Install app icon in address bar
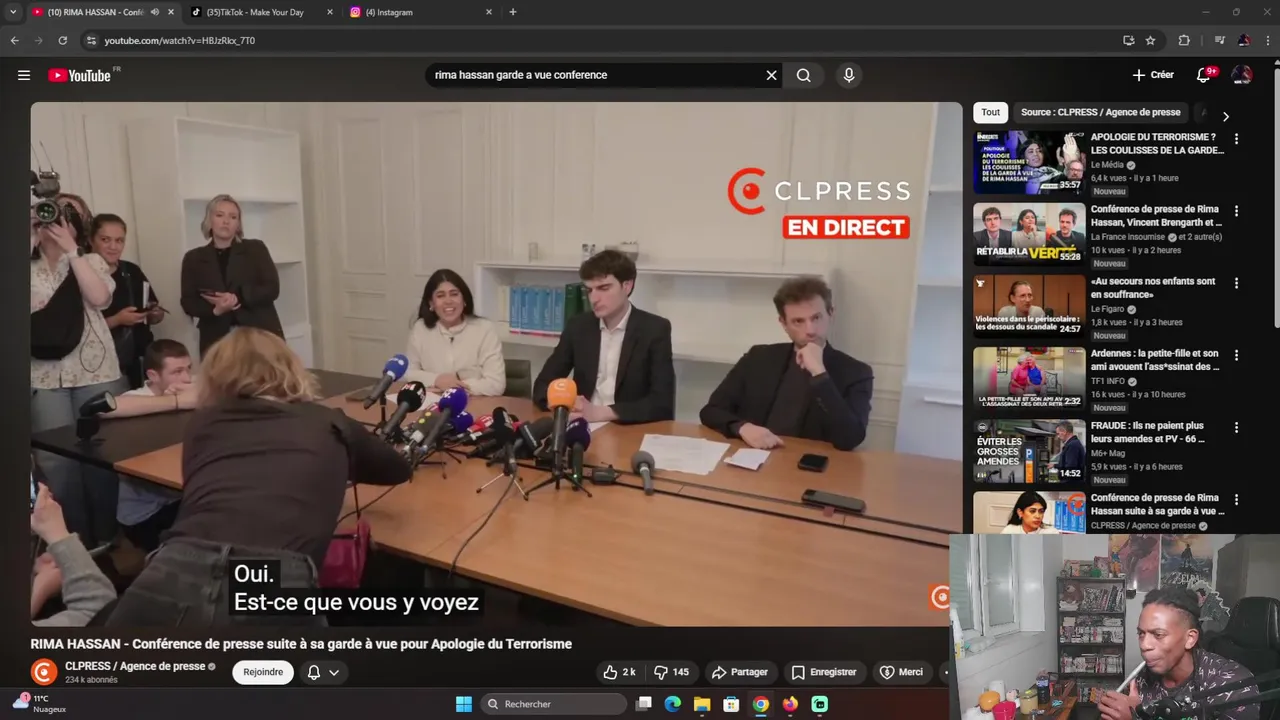Image resolution: width=1280 pixels, height=720 pixels. pyautogui.click(x=1128, y=40)
